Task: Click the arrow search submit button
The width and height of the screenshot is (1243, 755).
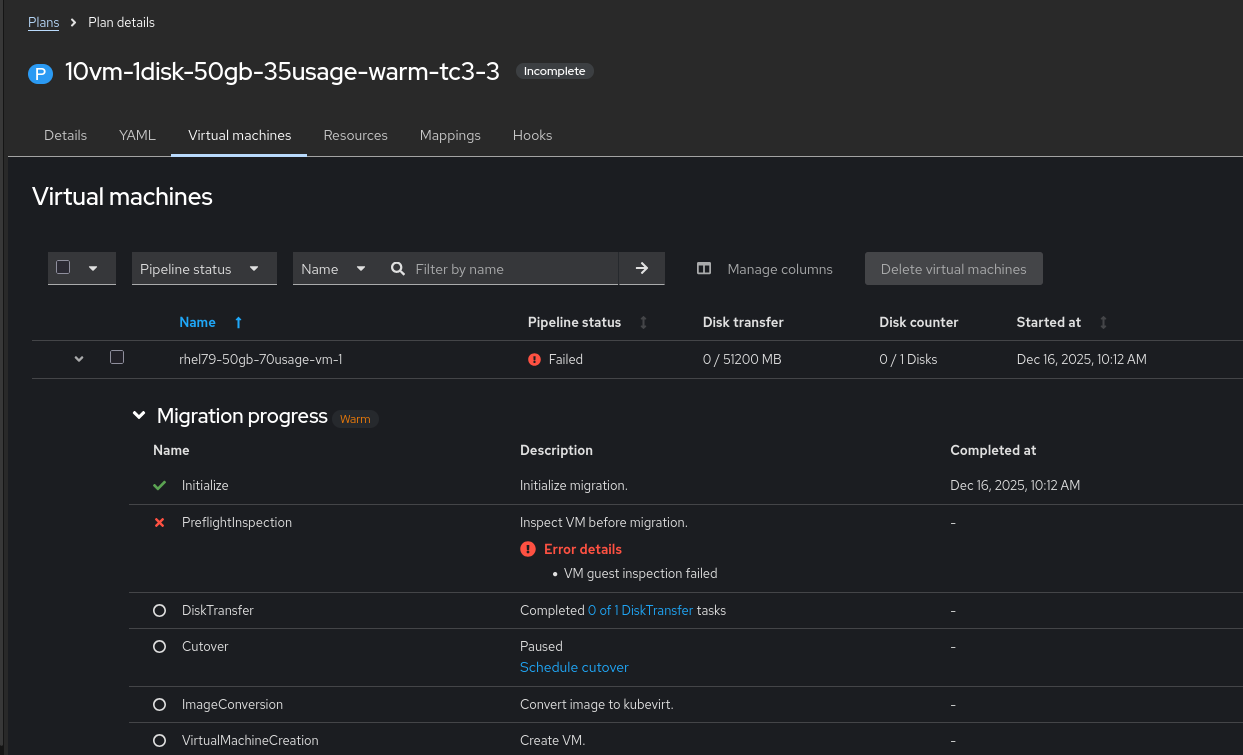Action: [642, 268]
